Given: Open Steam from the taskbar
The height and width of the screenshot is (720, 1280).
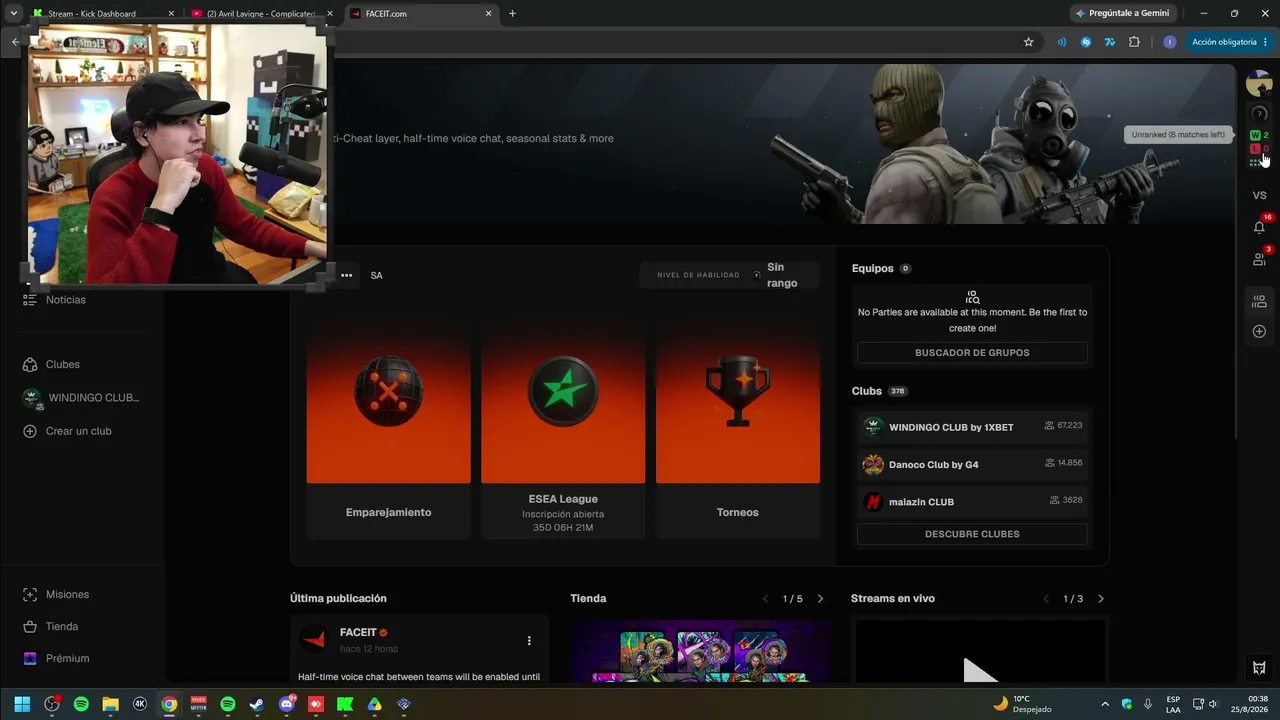Looking at the screenshot, I should pos(257,704).
